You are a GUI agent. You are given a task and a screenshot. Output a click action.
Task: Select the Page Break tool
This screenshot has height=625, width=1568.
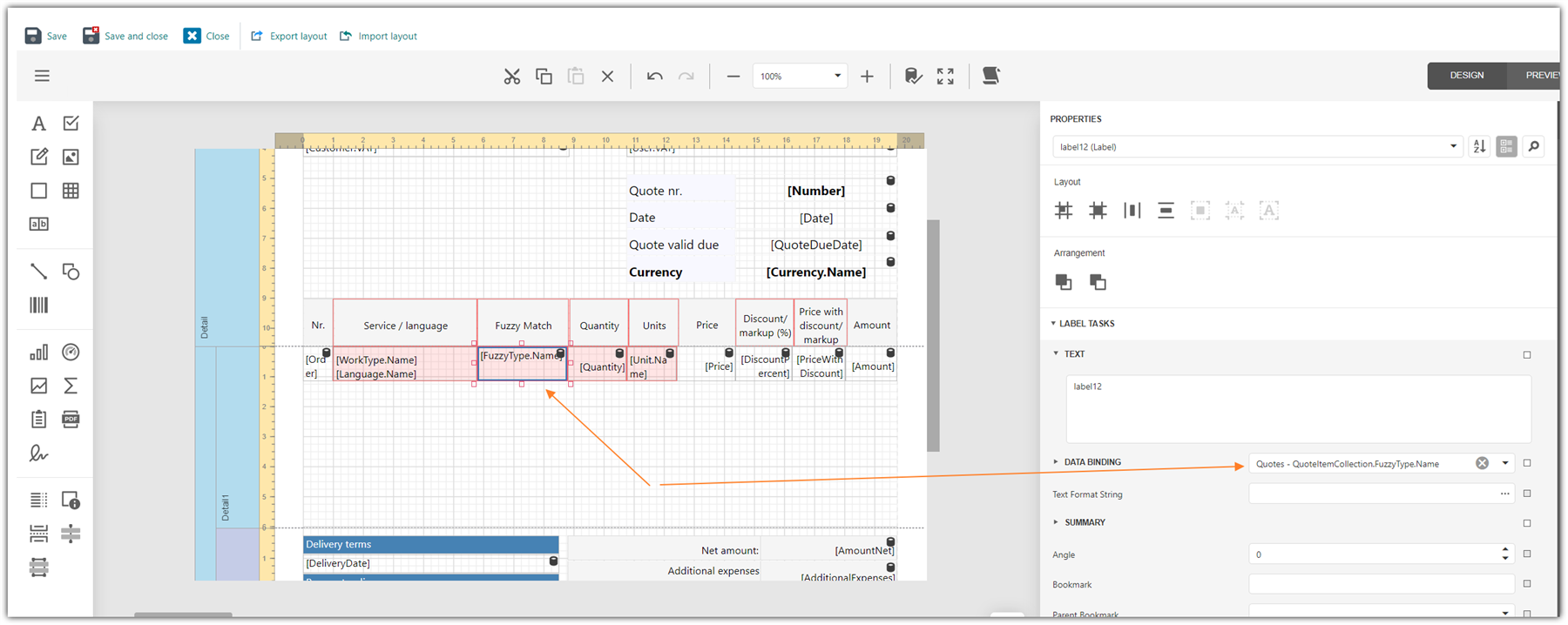[38, 534]
